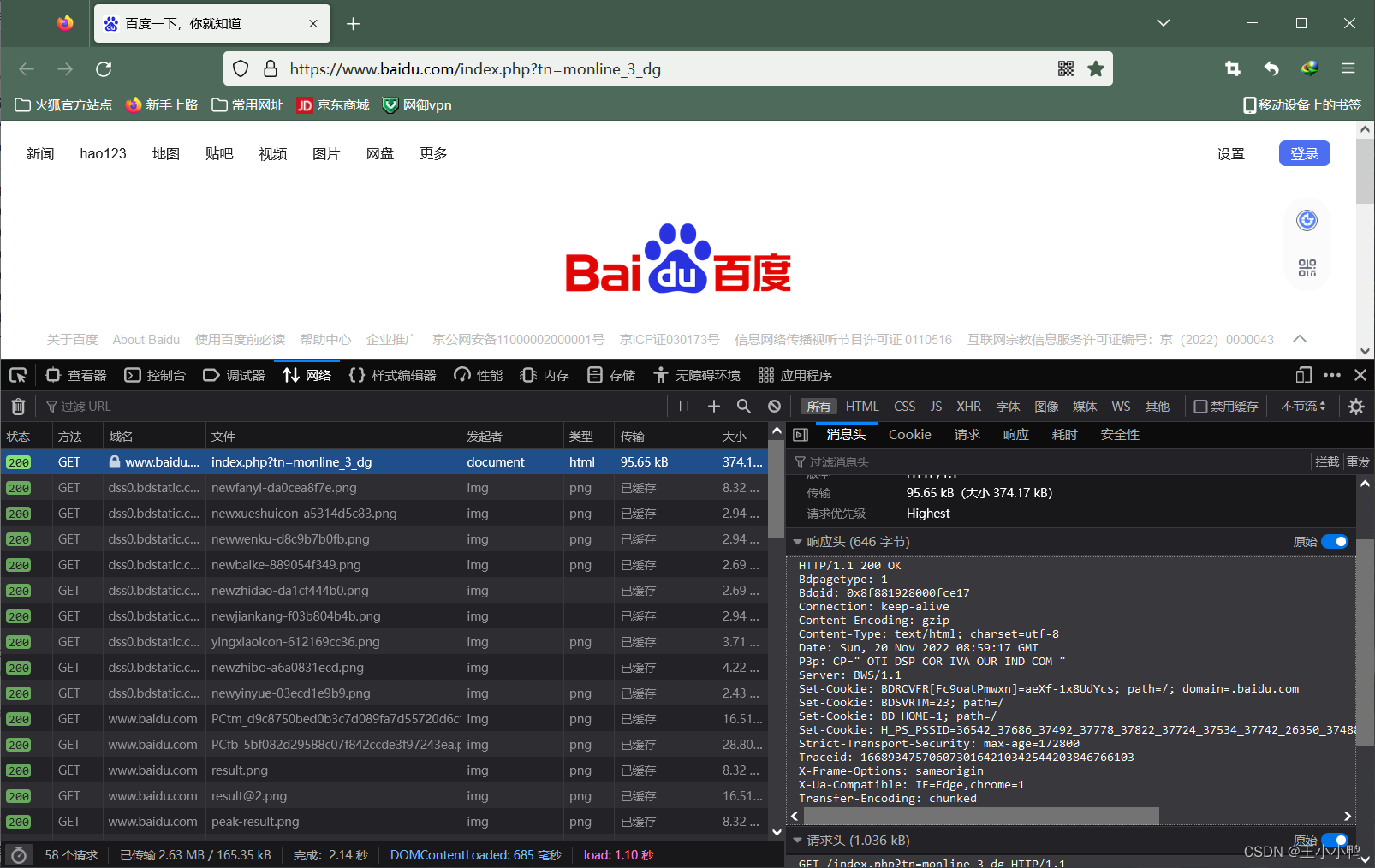Click the 登录 (login) button
Viewport: 1375px width, 868px height.
click(1304, 153)
